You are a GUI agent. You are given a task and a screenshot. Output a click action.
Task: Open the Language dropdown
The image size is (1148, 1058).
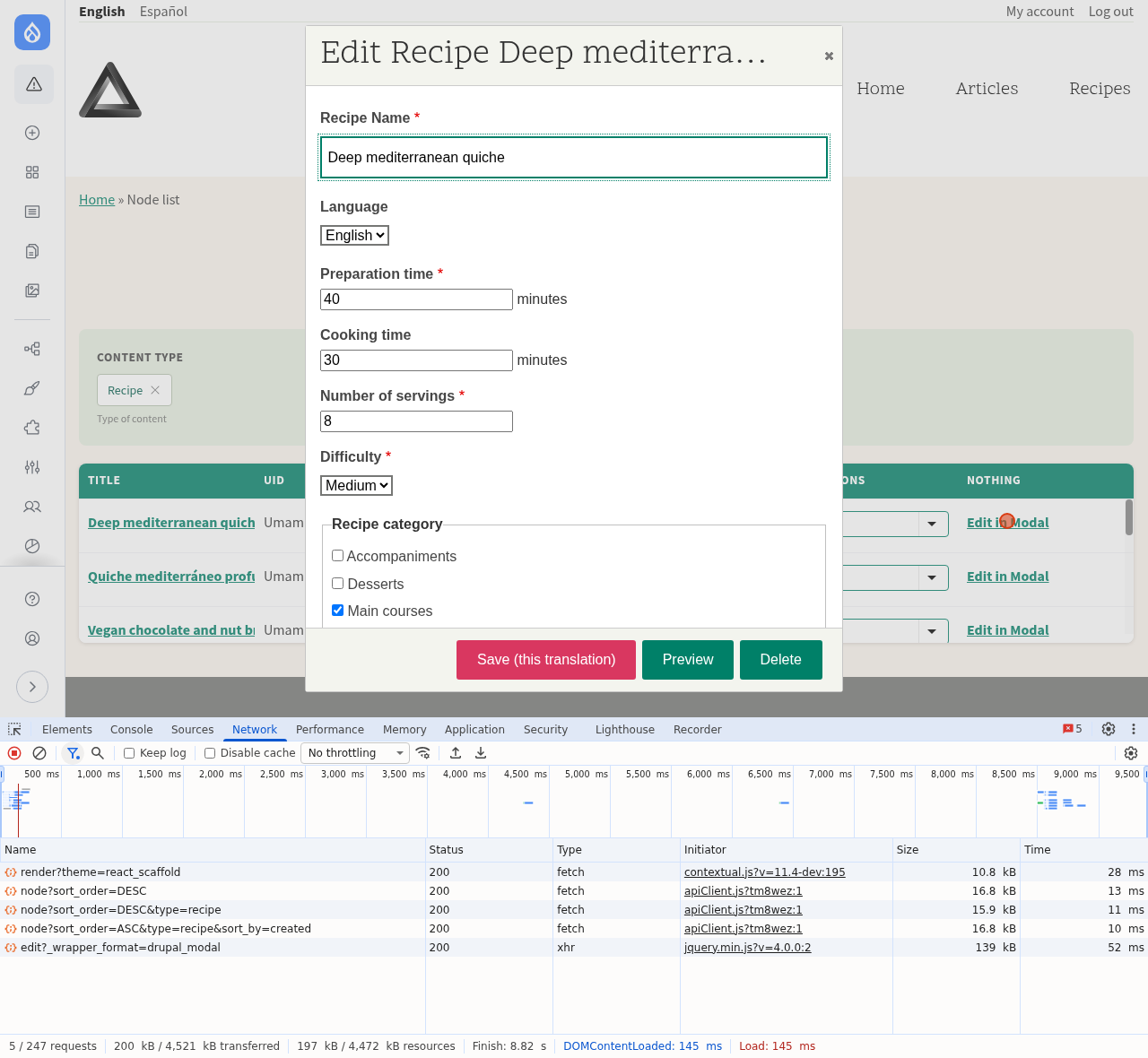pyautogui.click(x=354, y=235)
